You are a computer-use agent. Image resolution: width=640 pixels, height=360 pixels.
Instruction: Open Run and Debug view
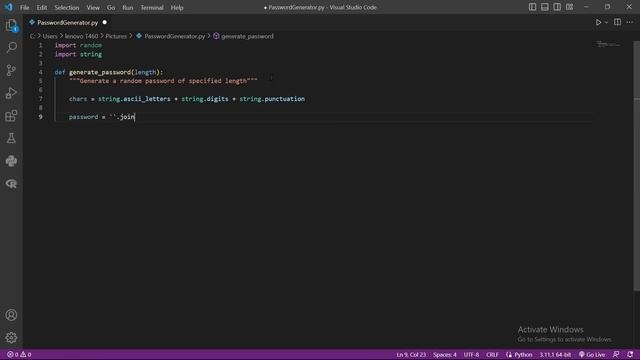point(11,93)
